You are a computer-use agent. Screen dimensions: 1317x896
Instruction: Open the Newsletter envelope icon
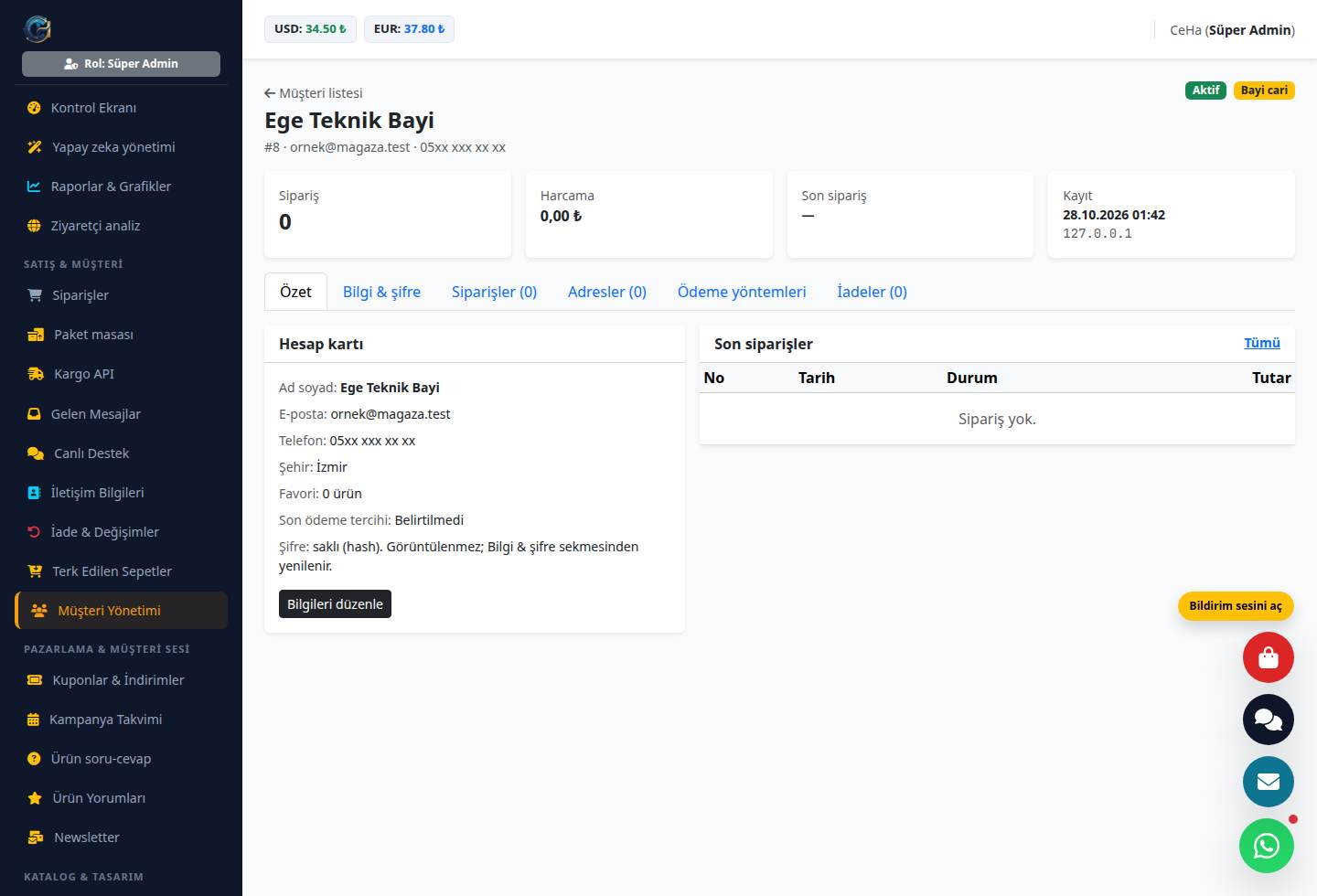tap(36, 837)
